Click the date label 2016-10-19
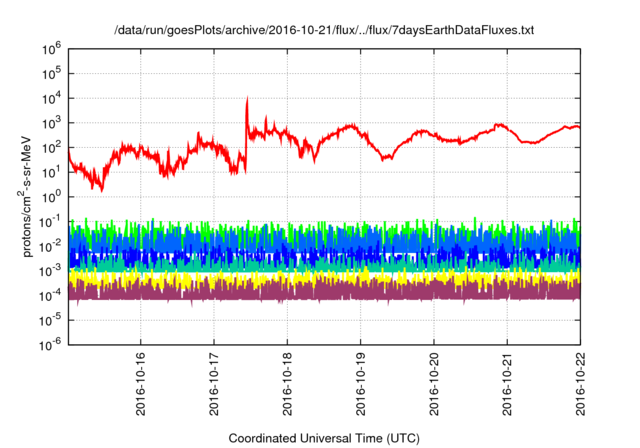Screen dimensions: 640x448 (x=360, y=384)
